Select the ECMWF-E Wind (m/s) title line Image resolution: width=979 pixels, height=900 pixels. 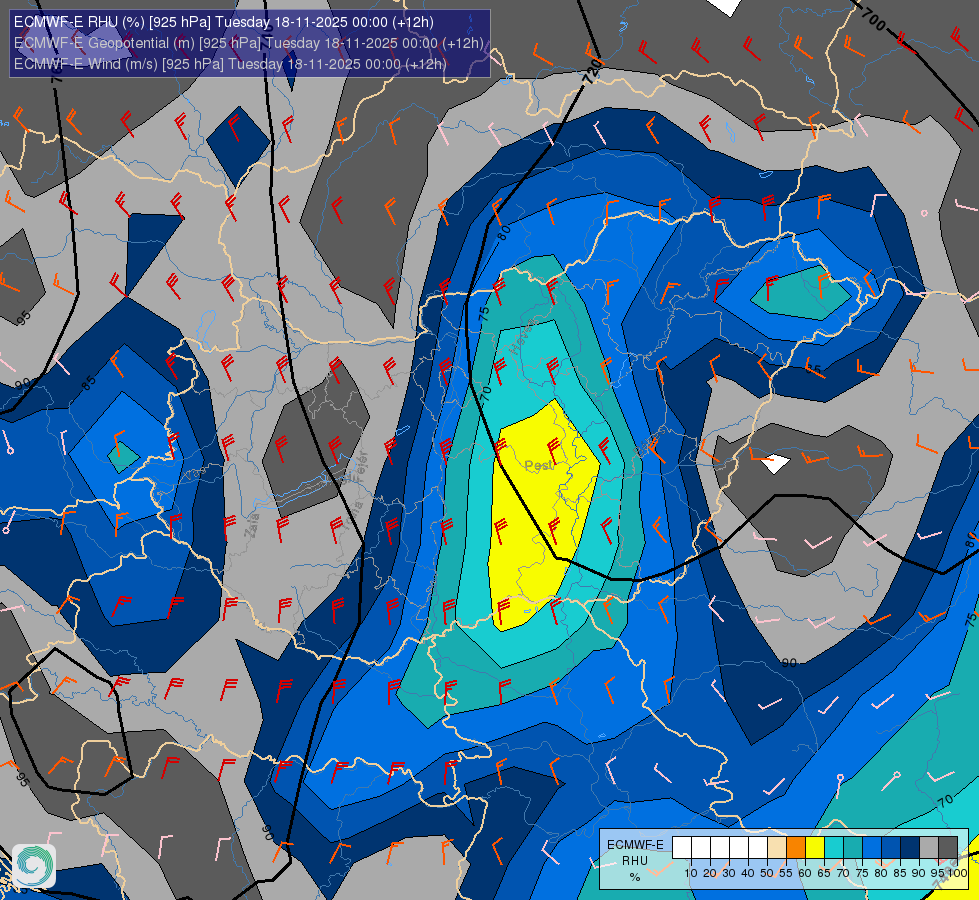[230, 64]
